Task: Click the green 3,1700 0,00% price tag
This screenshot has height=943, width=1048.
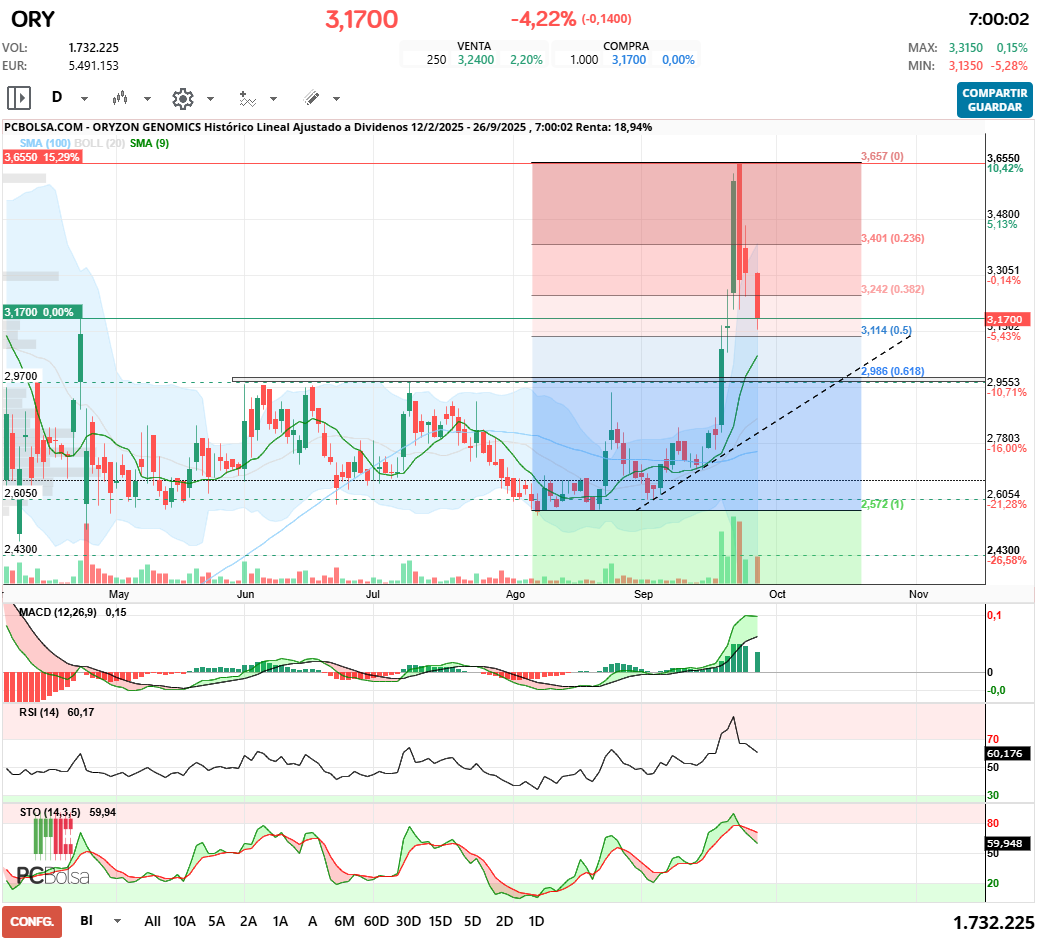Action: (42, 312)
